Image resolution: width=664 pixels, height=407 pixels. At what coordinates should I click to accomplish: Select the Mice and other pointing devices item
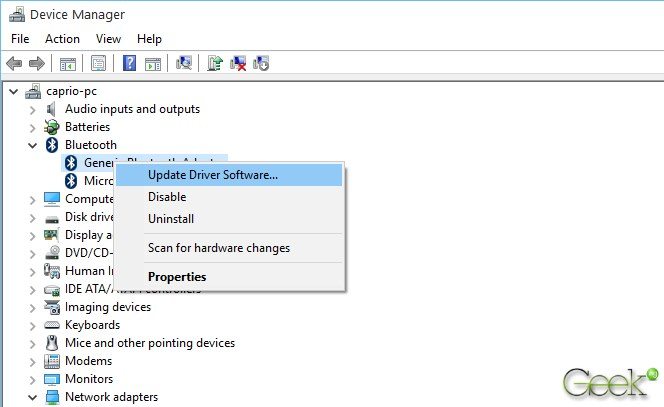tap(150, 343)
